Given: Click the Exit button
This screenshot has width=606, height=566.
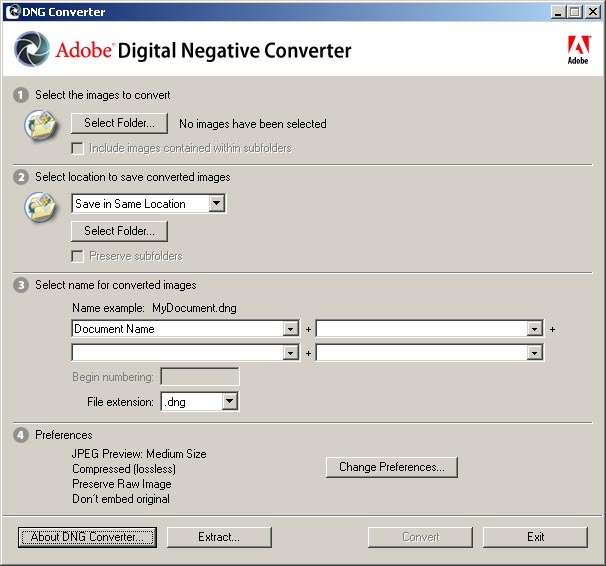Looking at the screenshot, I should [535, 537].
